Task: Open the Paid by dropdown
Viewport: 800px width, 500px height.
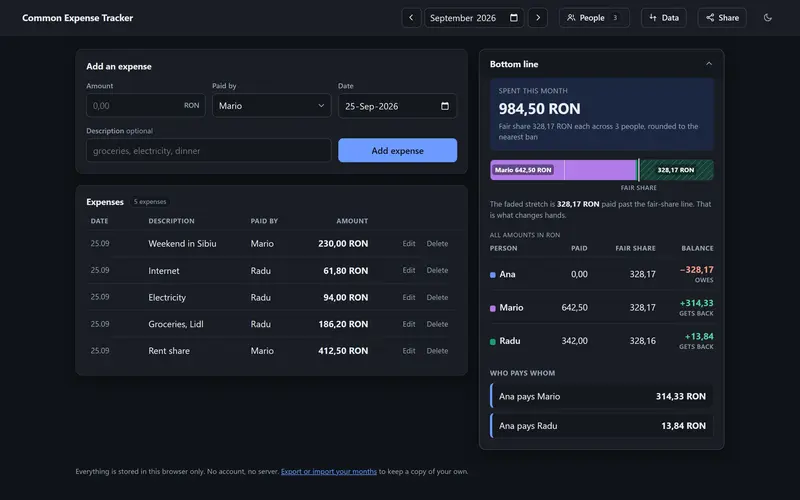Action: pos(271,106)
